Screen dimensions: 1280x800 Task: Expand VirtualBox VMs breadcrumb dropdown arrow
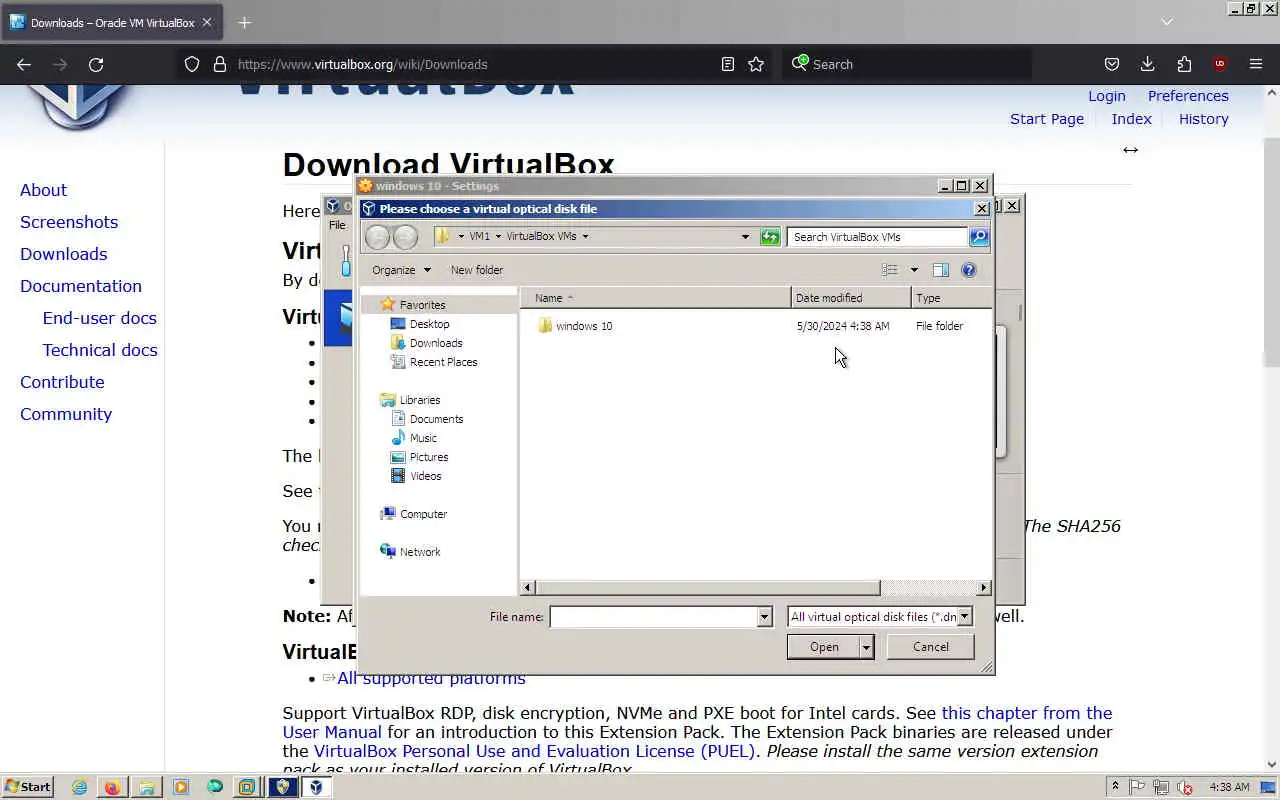tap(585, 237)
